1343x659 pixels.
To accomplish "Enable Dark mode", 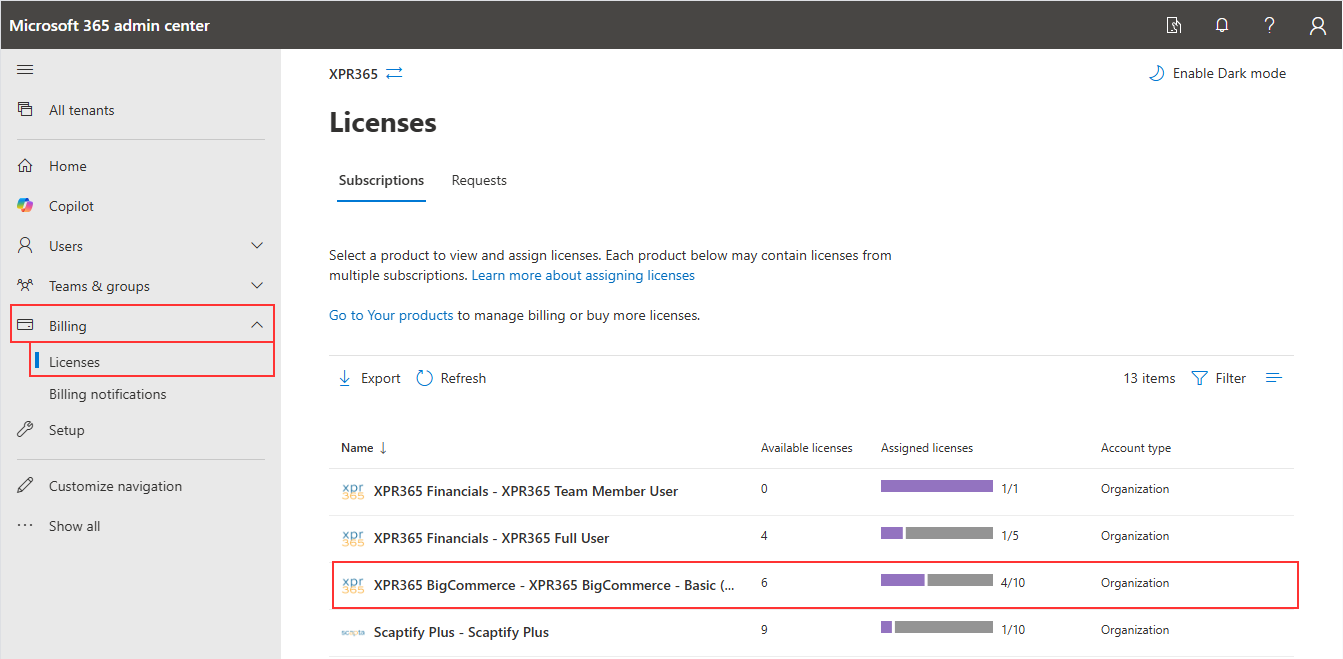I will 1217,72.
